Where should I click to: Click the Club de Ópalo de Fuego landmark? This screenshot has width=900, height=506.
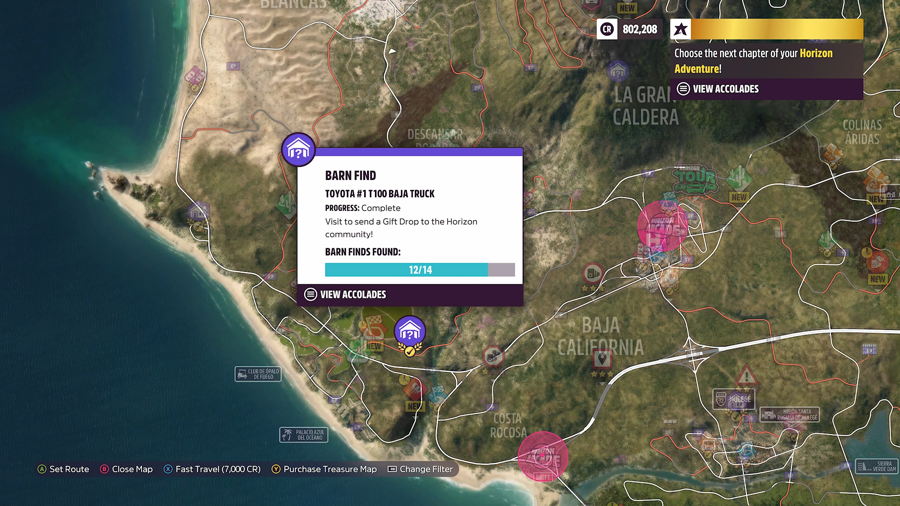tap(258, 374)
